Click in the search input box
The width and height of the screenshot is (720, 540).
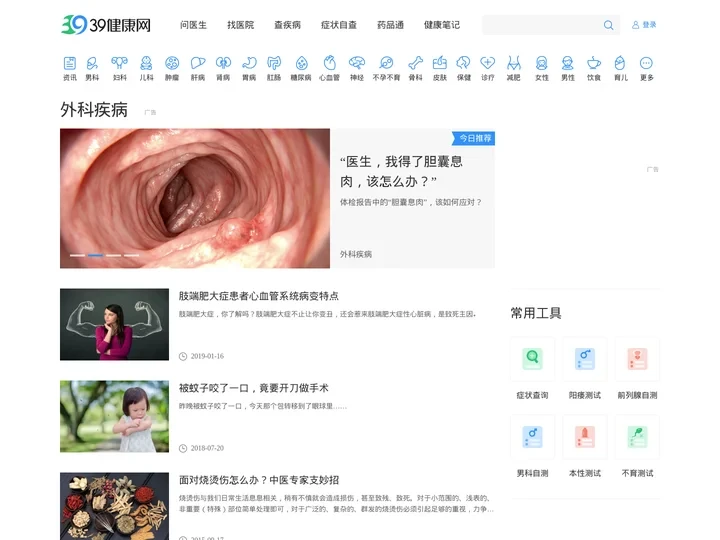coord(543,25)
